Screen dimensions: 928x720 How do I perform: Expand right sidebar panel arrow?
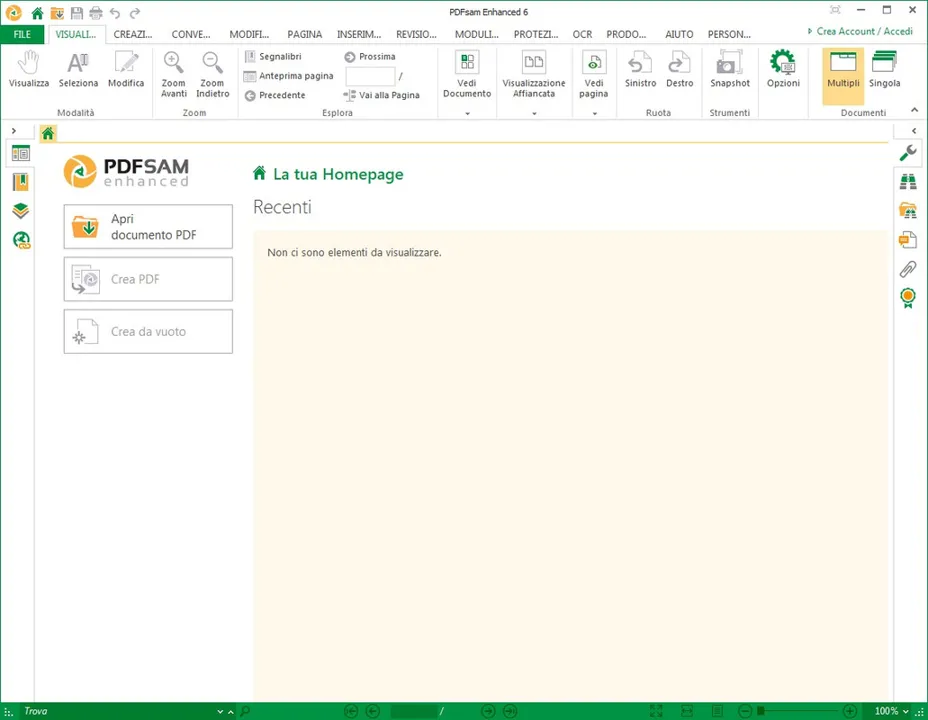coord(914,131)
